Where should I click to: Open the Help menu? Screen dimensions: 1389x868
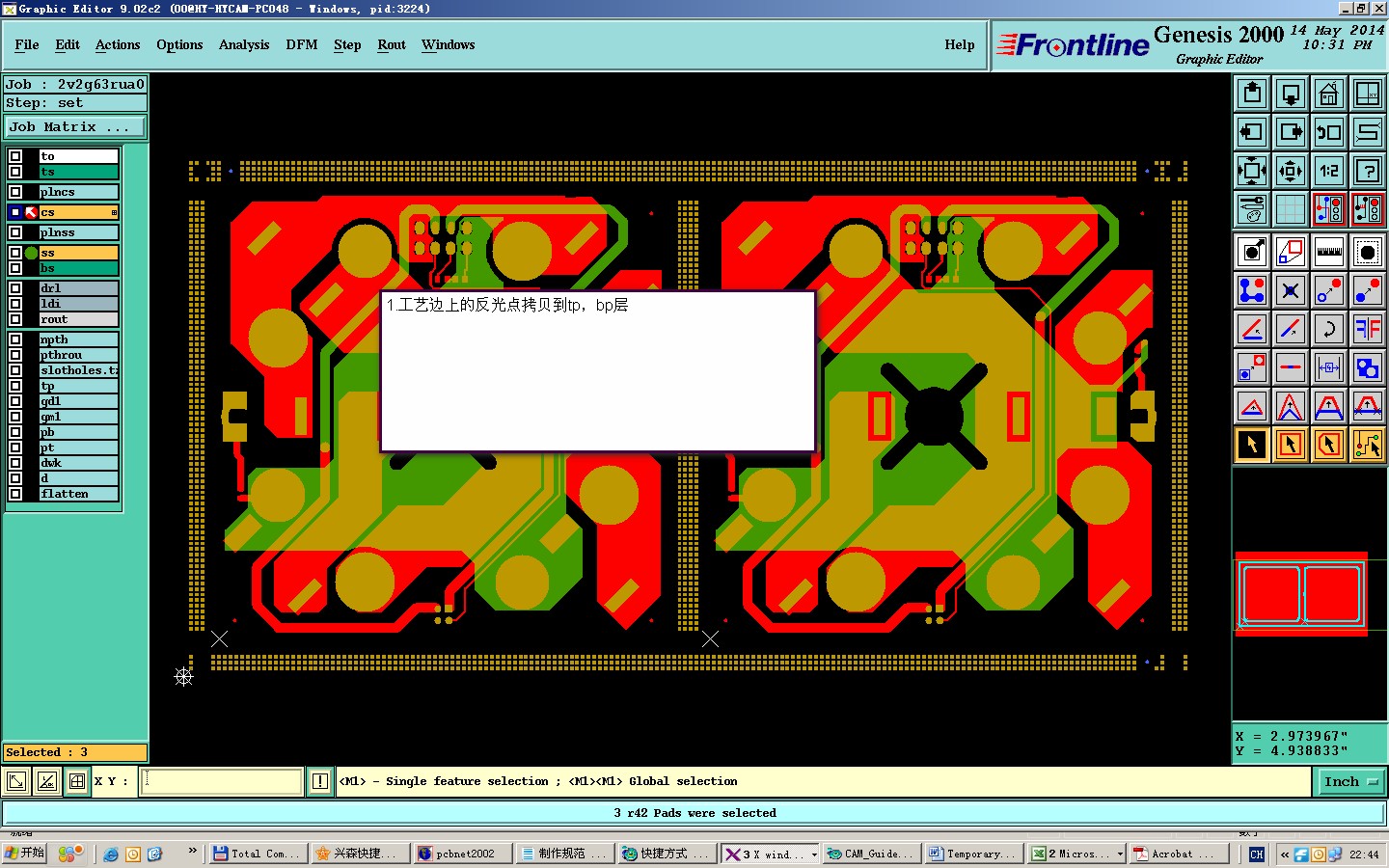(960, 44)
